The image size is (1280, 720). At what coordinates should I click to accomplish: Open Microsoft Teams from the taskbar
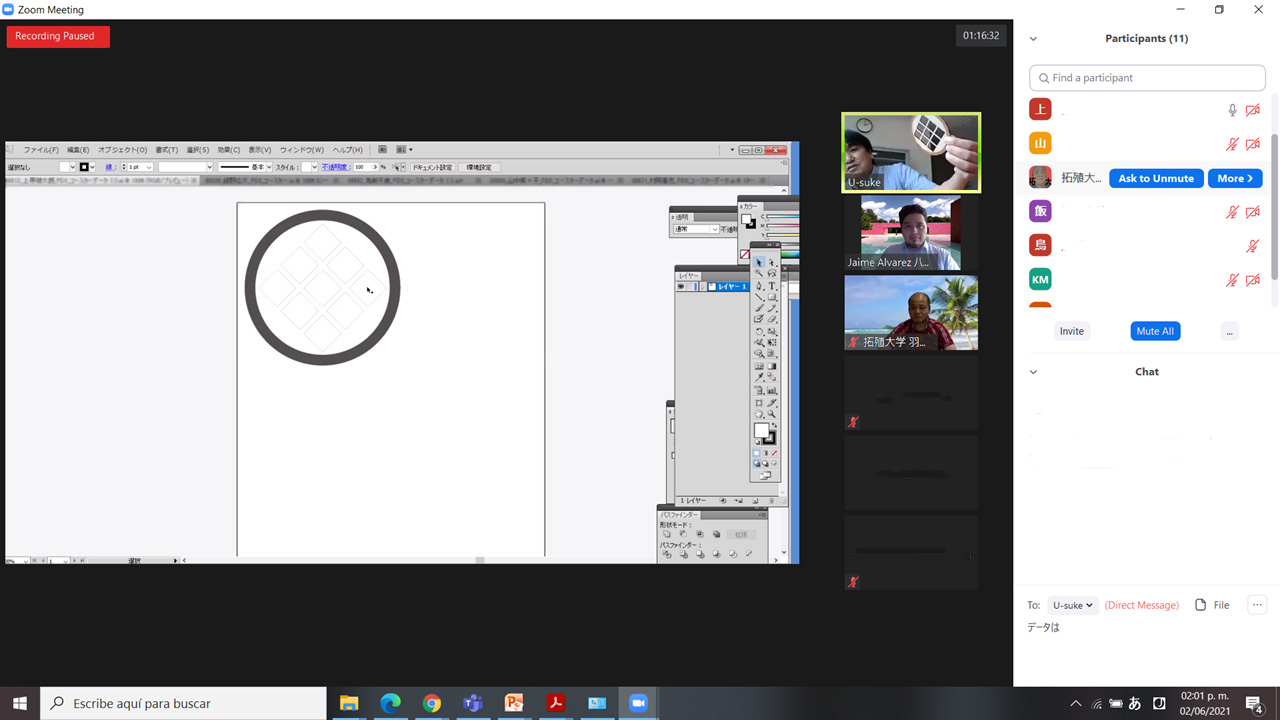[473, 703]
